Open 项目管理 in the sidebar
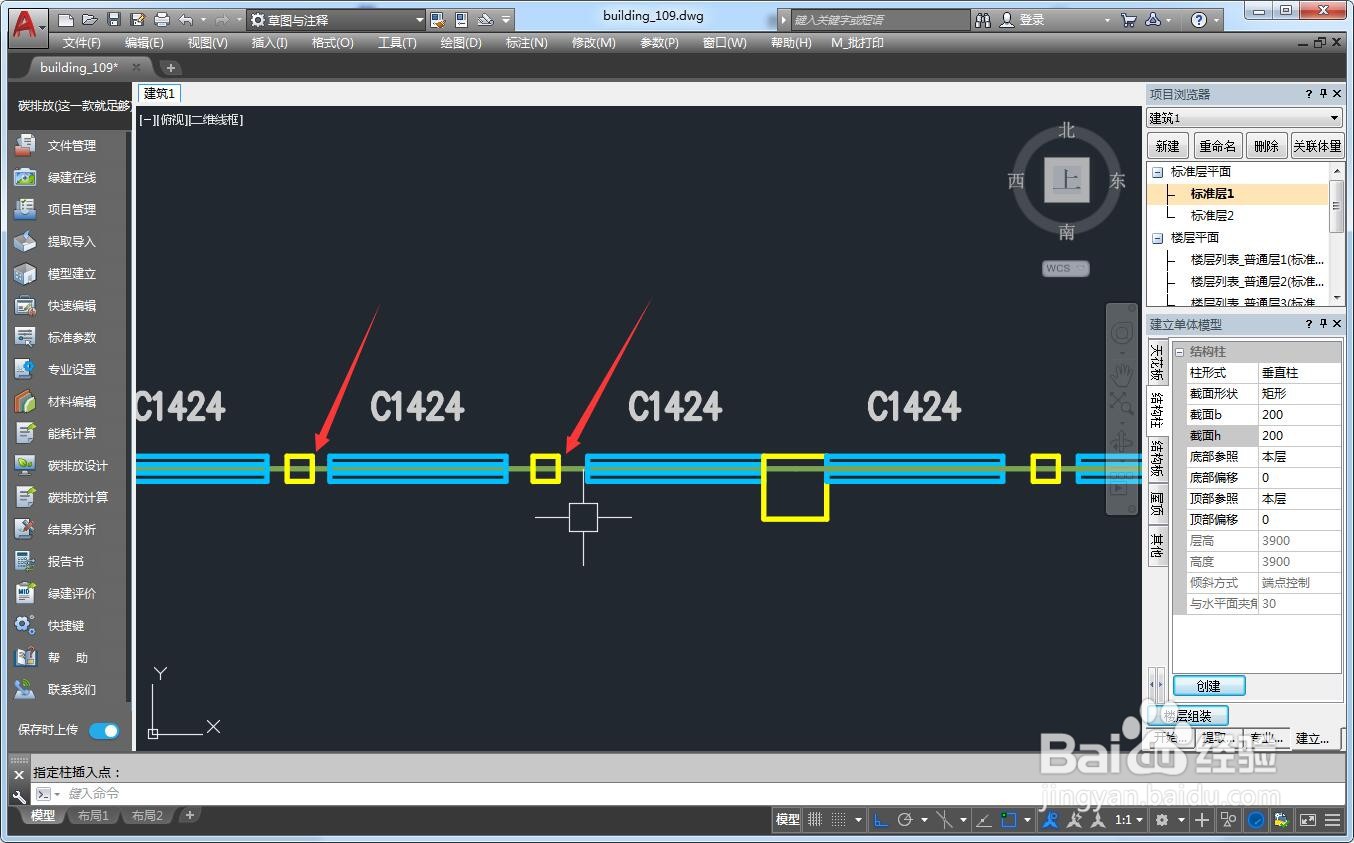The image size is (1354, 843). tap(66, 210)
